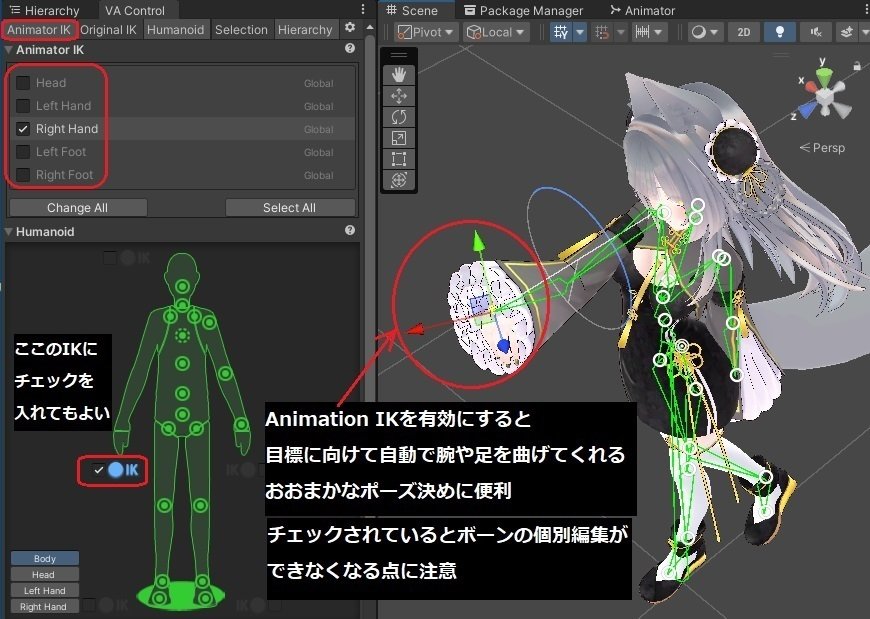Screen dimensions: 870x619
Task: Select the Rotate tool in Scene overlay
Action: tap(398, 117)
